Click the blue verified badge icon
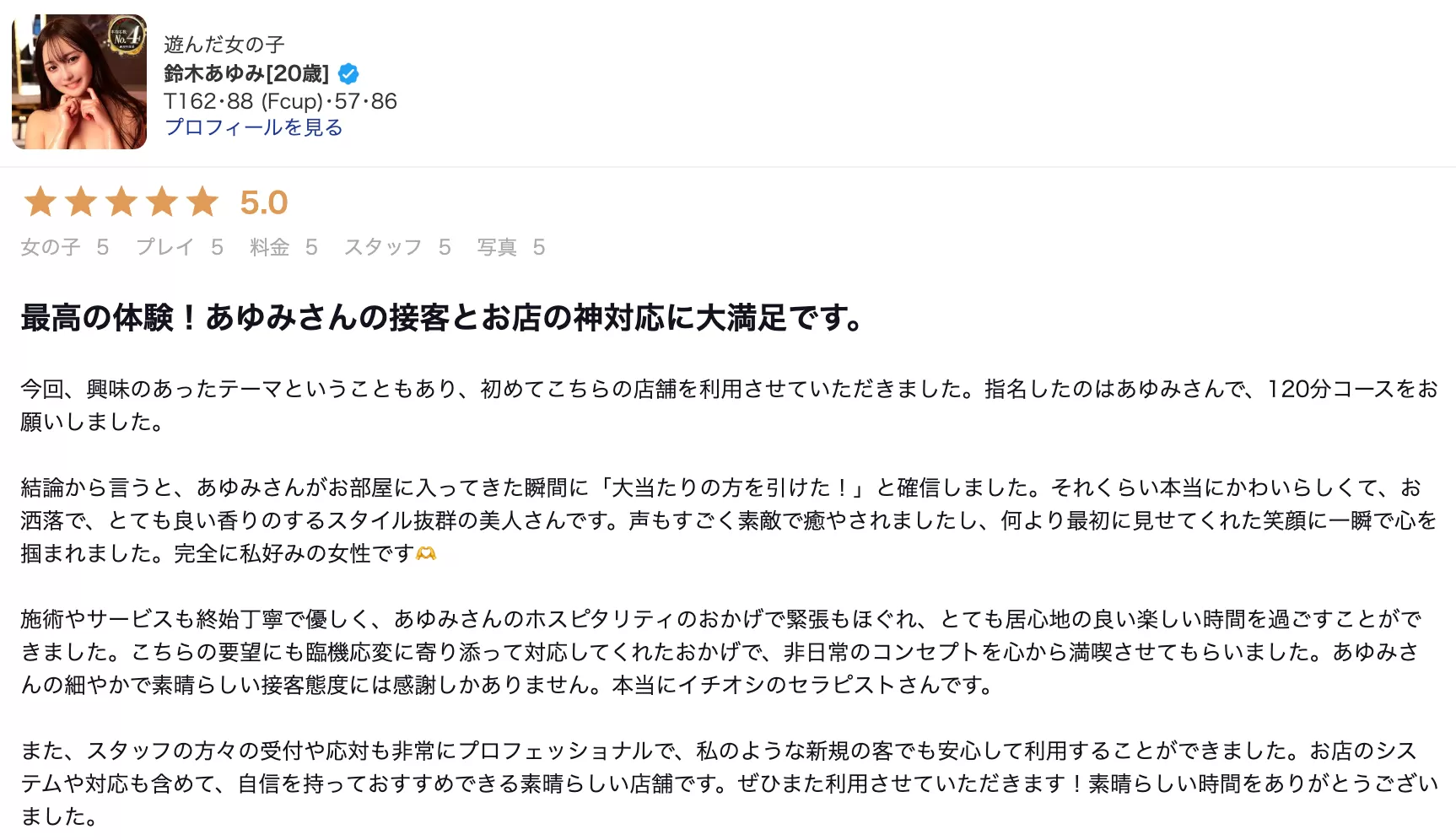Screen dimensions: 1456x840 click(x=348, y=73)
